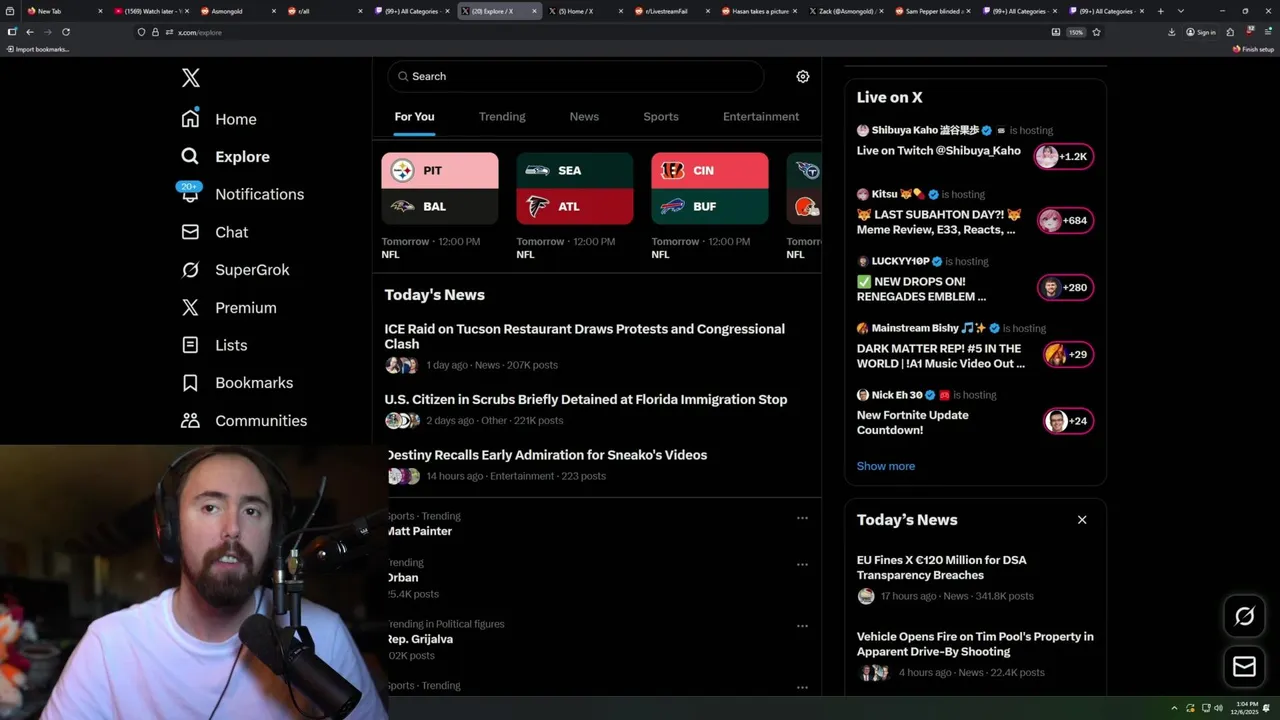Switch to the News tab
The height and width of the screenshot is (720, 1280).
[x=584, y=117]
